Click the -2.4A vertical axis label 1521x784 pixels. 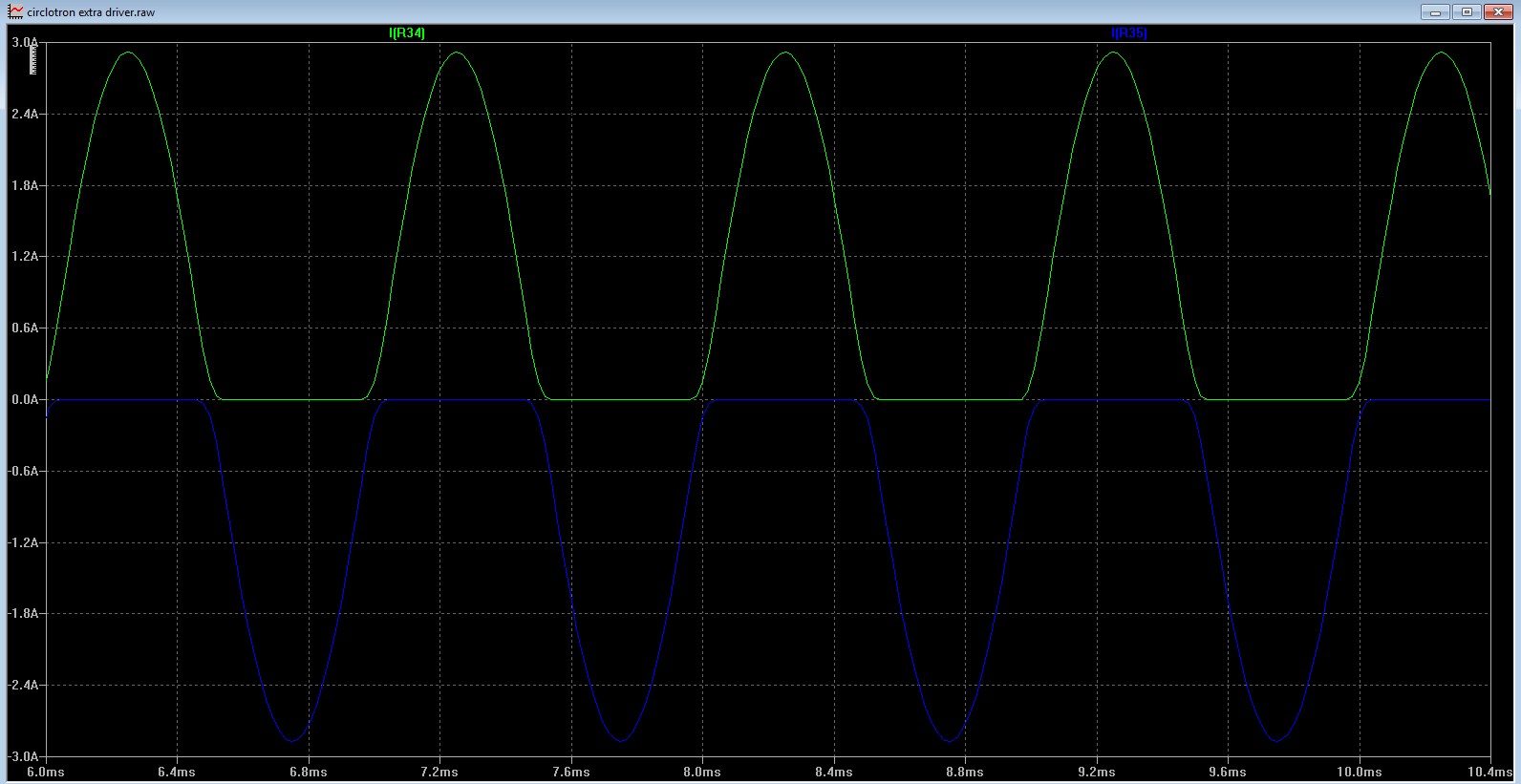coord(23,686)
